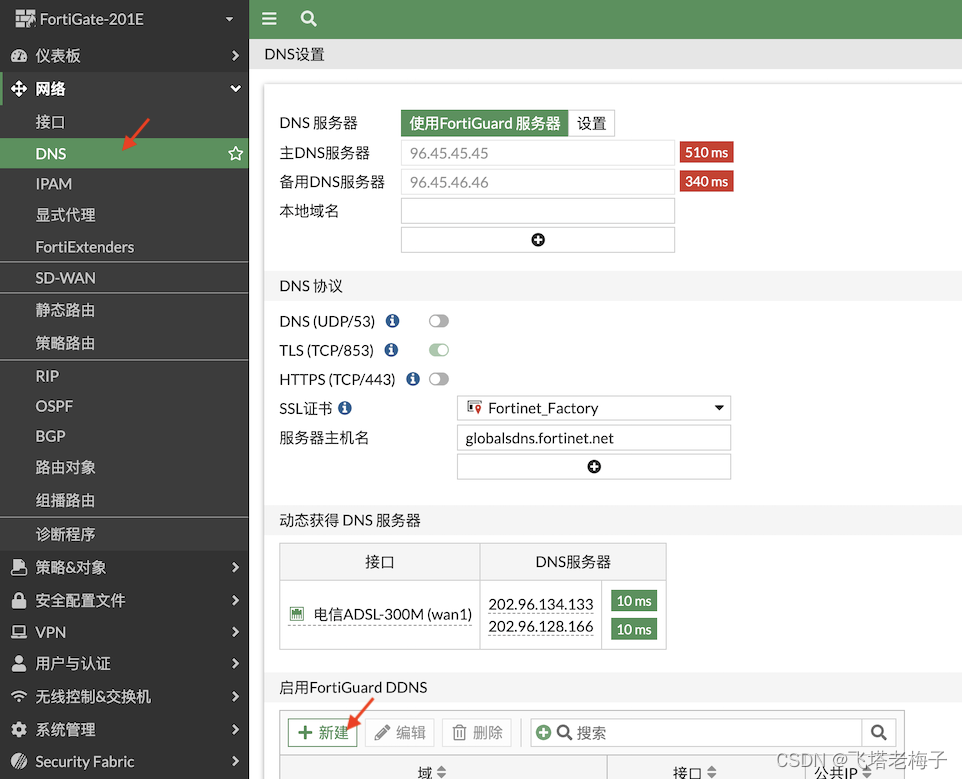
Task: Disable TLS (TCP/853) toggle
Action: (439, 350)
